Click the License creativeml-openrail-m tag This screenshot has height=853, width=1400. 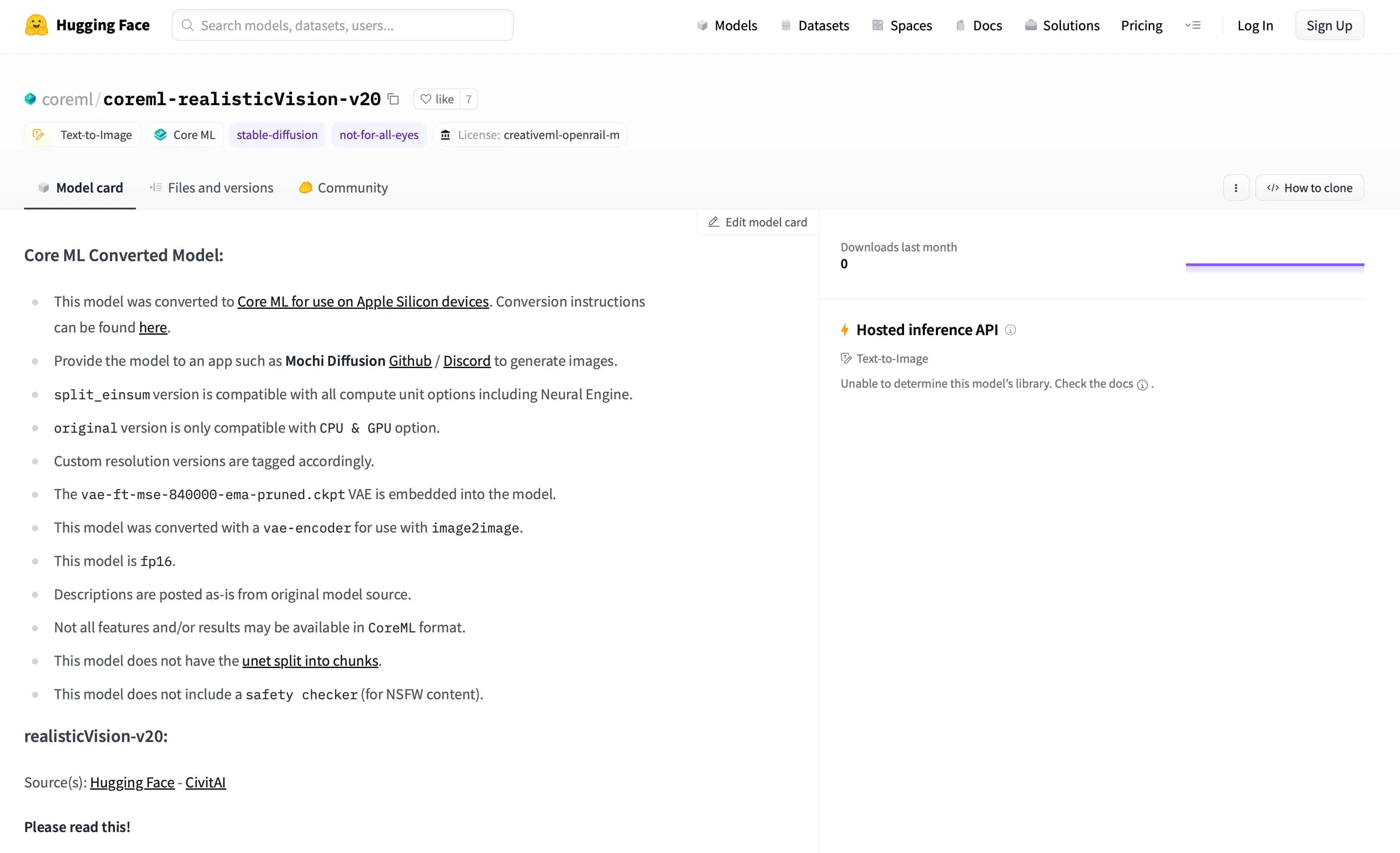click(529, 135)
